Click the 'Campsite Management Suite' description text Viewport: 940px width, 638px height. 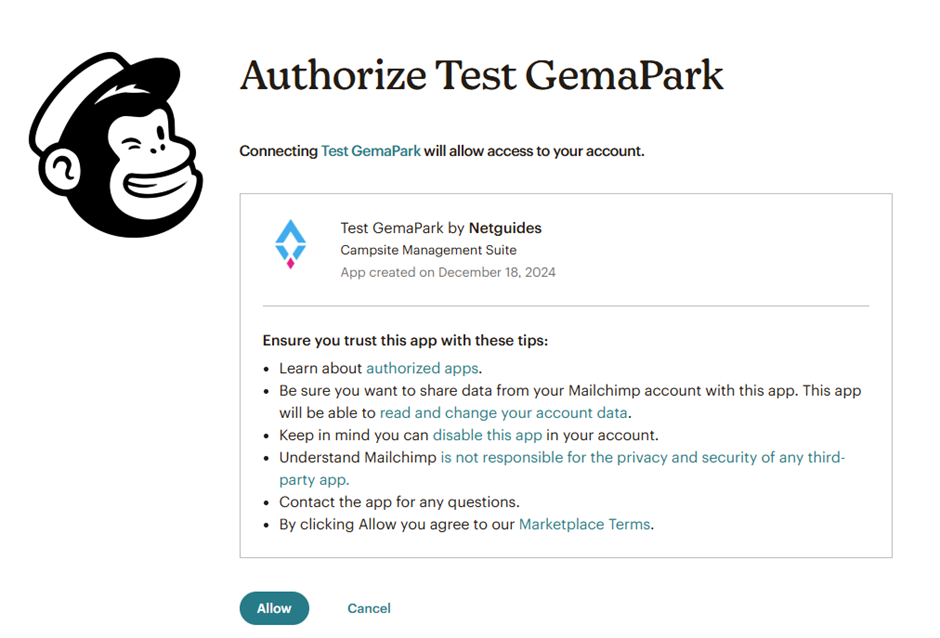click(428, 250)
